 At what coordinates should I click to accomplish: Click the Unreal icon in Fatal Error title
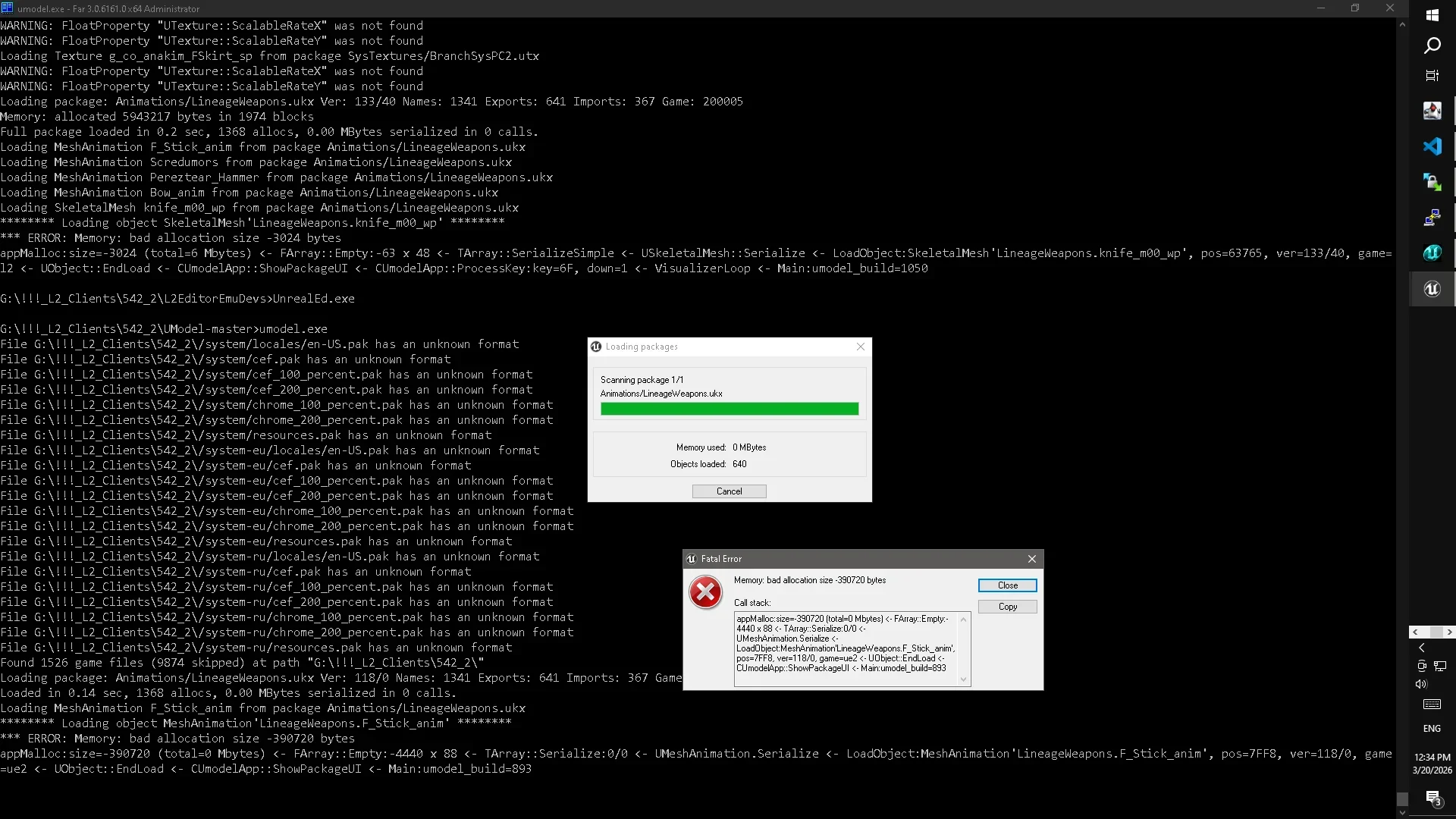click(691, 559)
